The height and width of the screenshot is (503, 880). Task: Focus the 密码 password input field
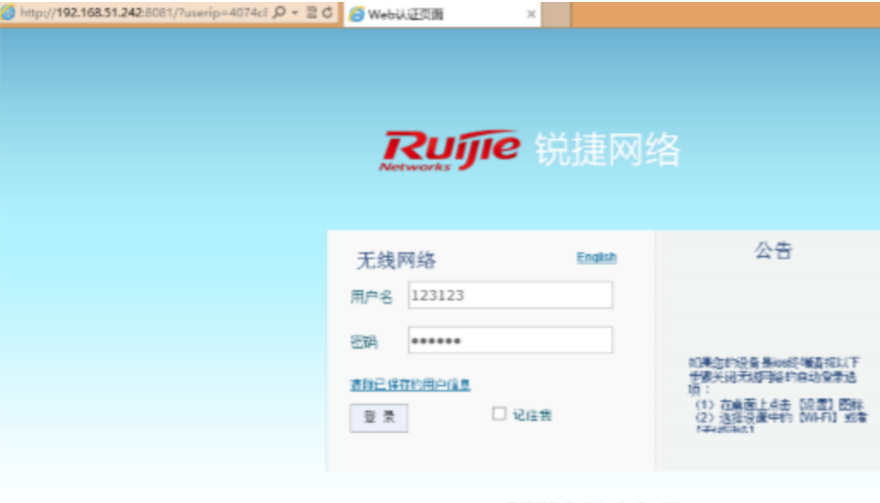click(x=510, y=341)
